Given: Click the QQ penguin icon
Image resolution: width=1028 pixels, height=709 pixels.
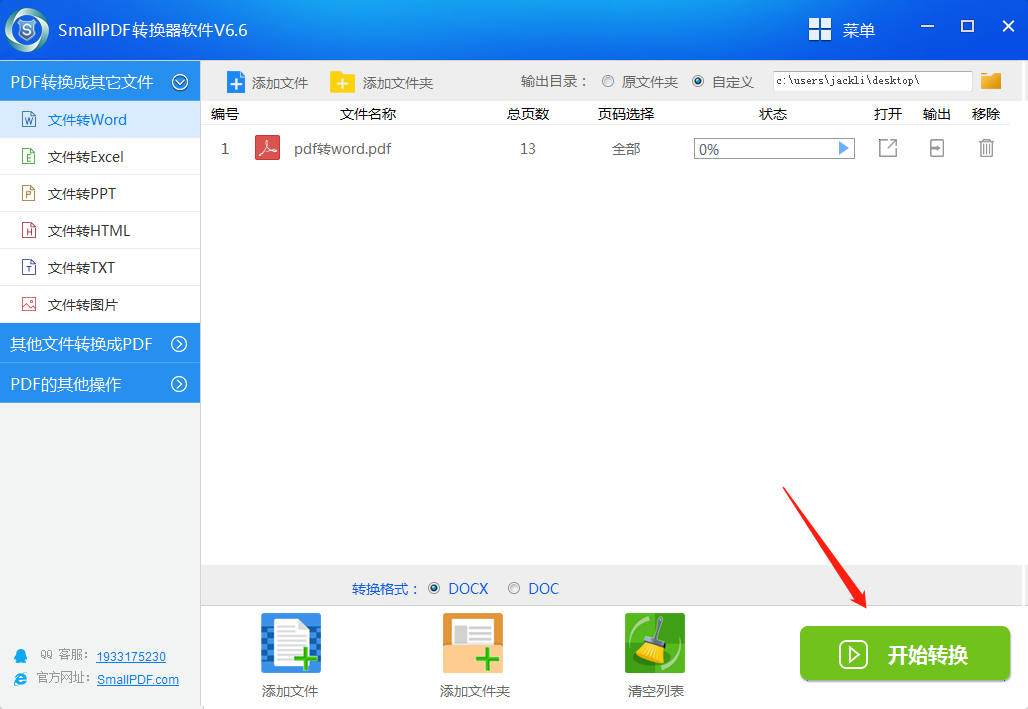Looking at the screenshot, I should (x=20, y=656).
